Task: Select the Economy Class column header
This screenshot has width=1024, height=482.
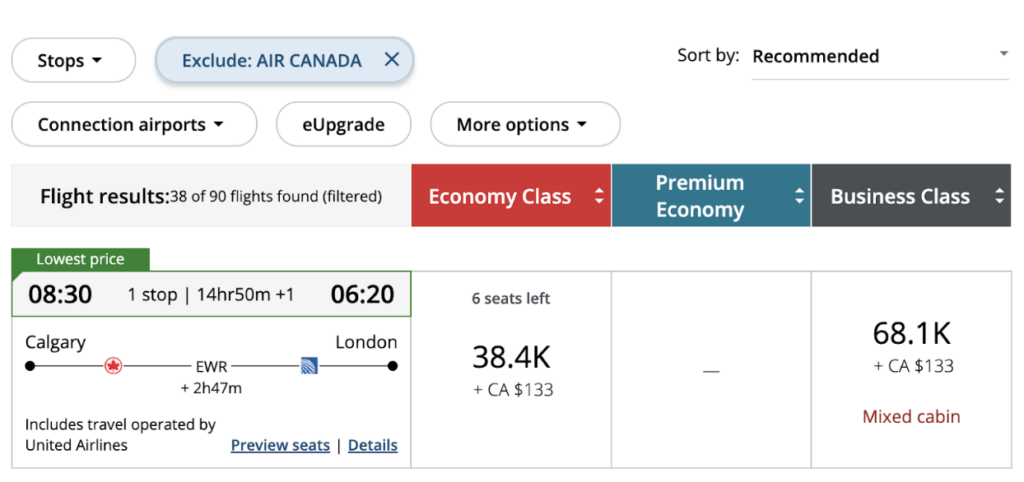Action: point(499,196)
